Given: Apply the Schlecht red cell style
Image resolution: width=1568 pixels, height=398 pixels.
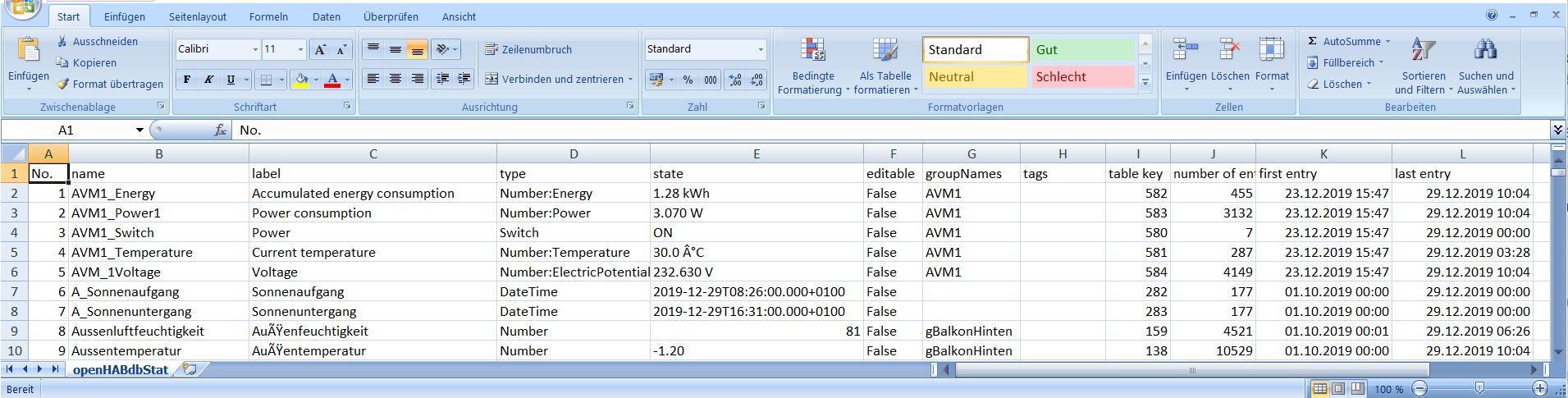Looking at the screenshot, I should (x=1083, y=77).
